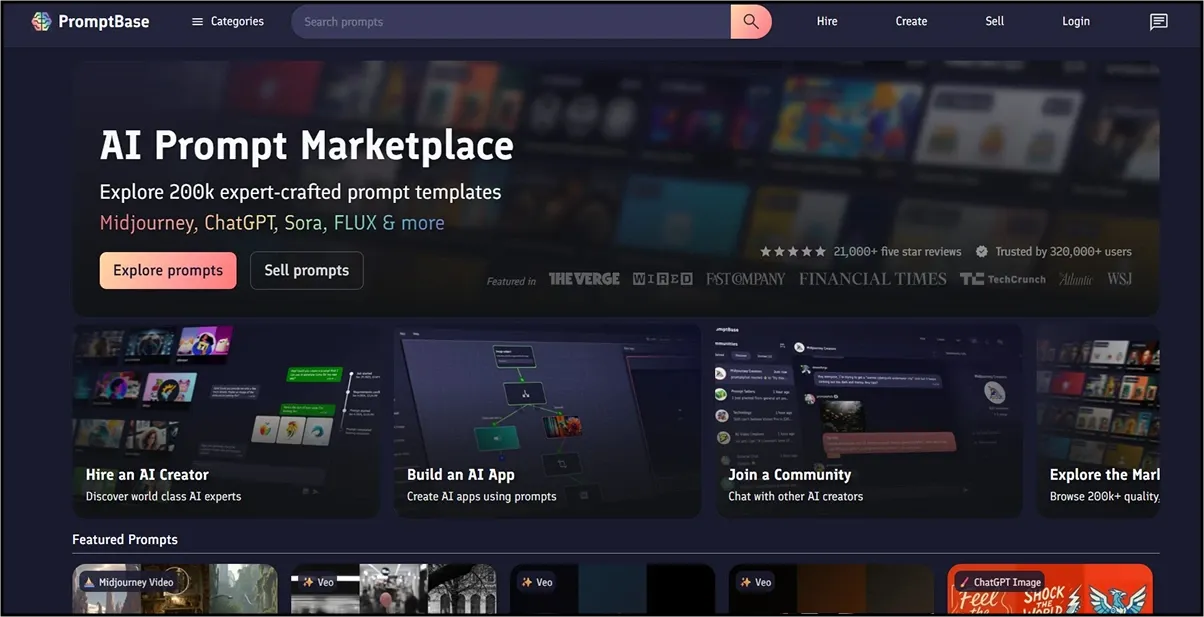Click the Login link
This screenshot has width=1204, height=617.
[1076, 21]
